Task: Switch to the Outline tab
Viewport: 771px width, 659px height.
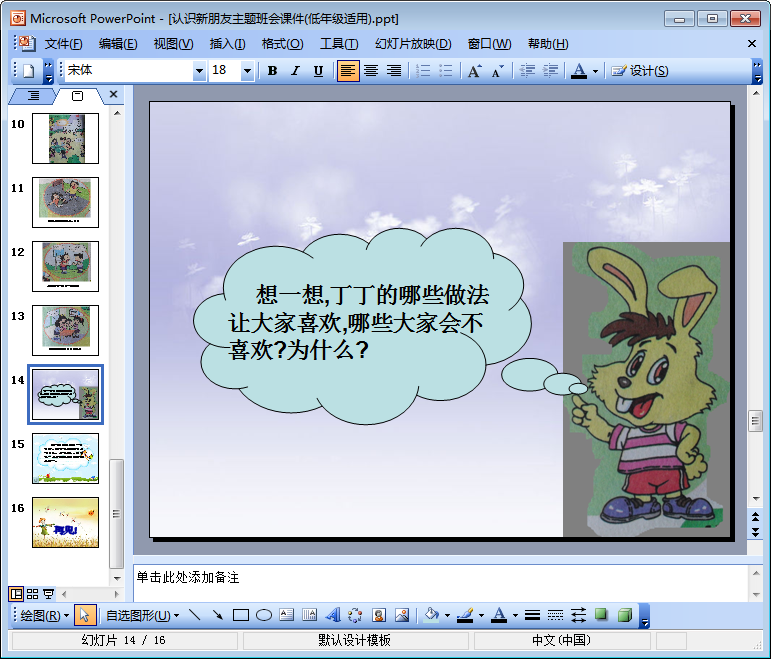Action: 32,95
